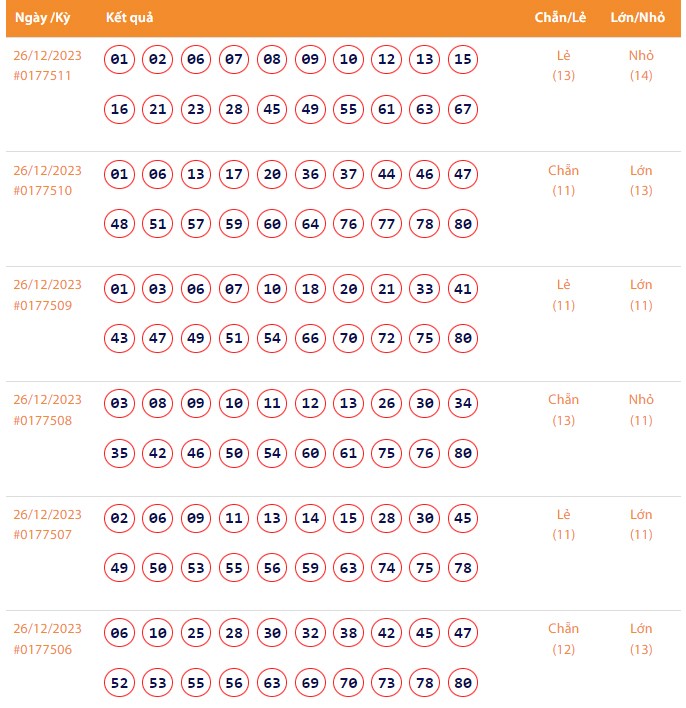Click ball 41 in draw #0177509
Screen dimensions: 686x708
click(x=462, y=289)
